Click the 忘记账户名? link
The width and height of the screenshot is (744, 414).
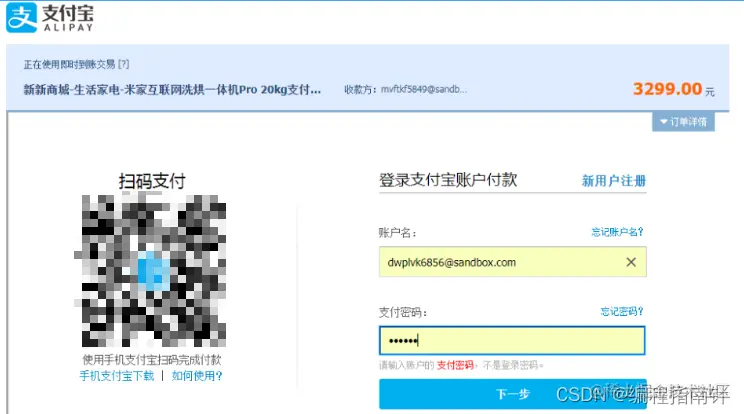(617, 232)
